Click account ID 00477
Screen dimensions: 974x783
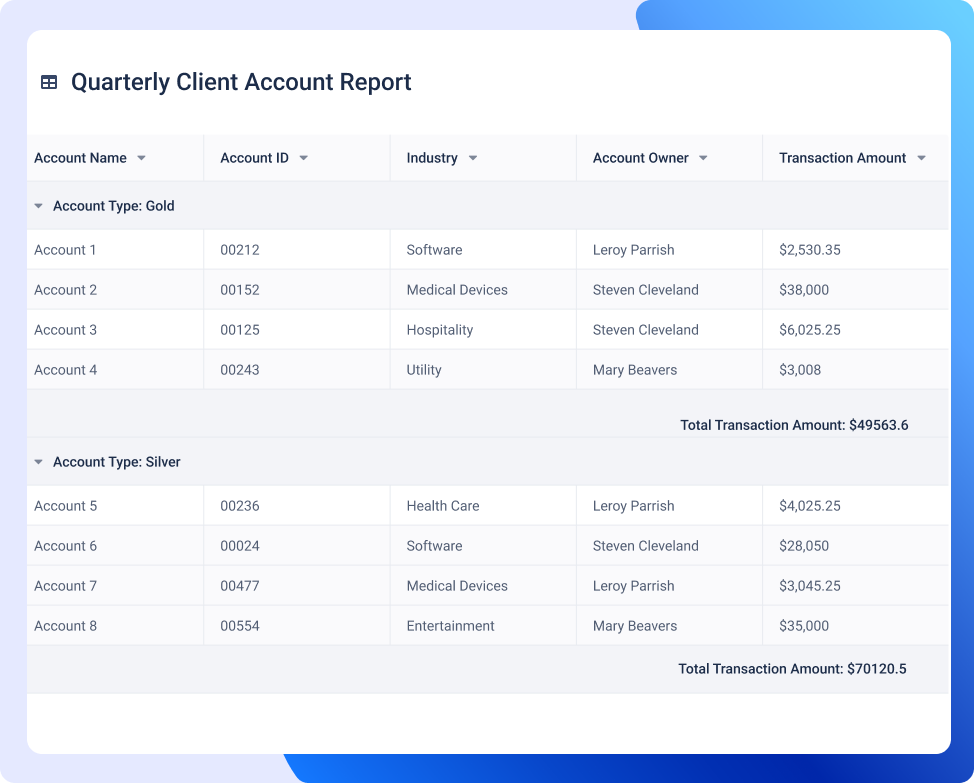[x=240, y=586]
